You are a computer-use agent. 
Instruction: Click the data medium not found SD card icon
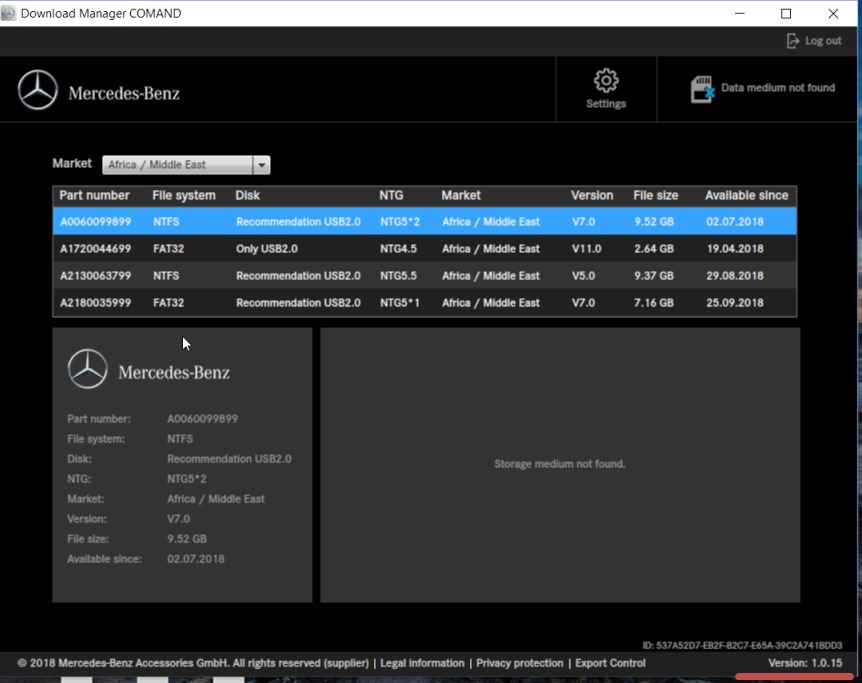point(702,89)
